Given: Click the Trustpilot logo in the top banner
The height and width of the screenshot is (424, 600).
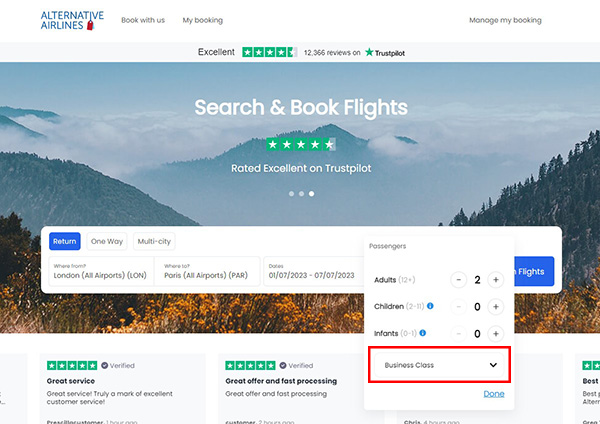Looking at the screenshot, I should [385, 52].
